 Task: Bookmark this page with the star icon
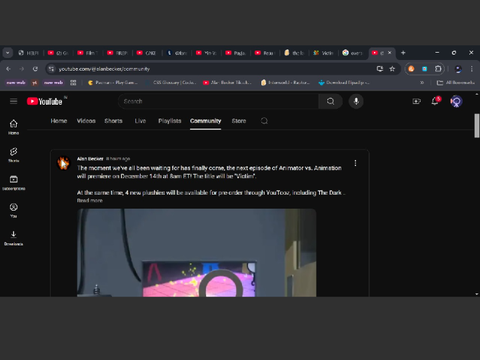pos(392,69)
